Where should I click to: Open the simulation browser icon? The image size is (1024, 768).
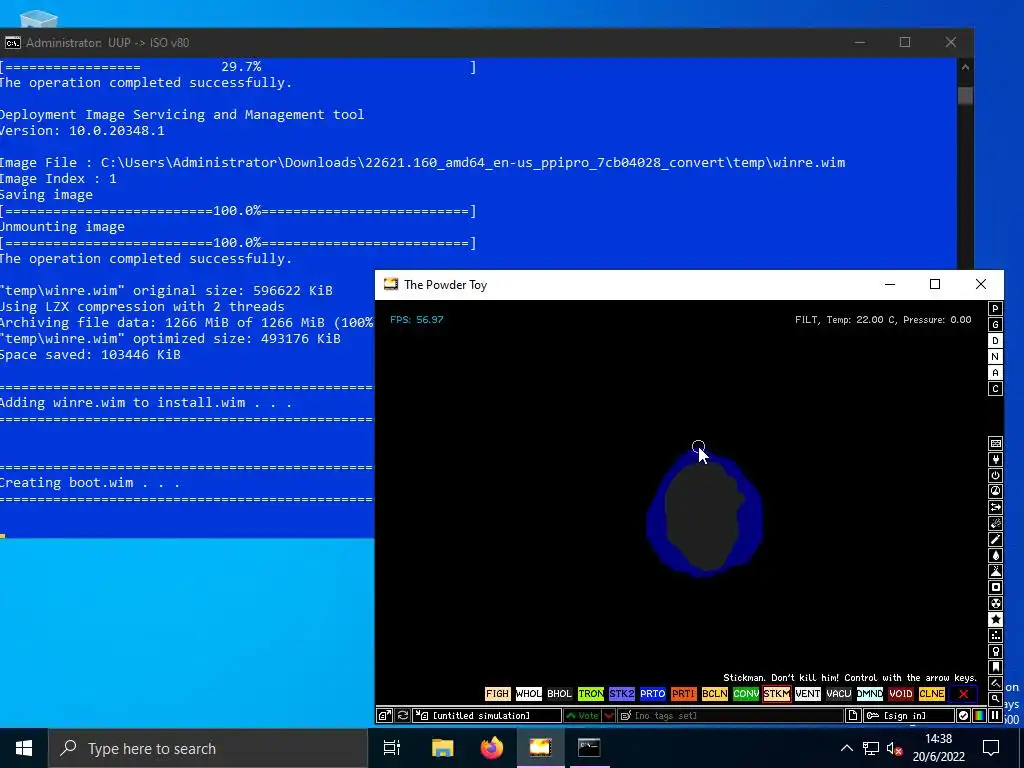coord(385,716)
